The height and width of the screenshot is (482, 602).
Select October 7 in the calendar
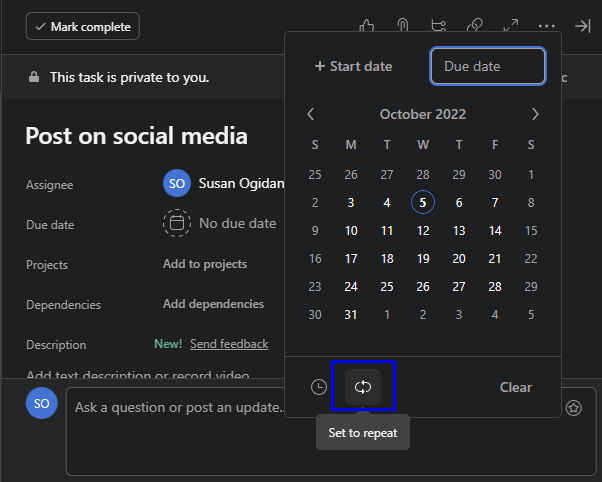coord(495,202)
